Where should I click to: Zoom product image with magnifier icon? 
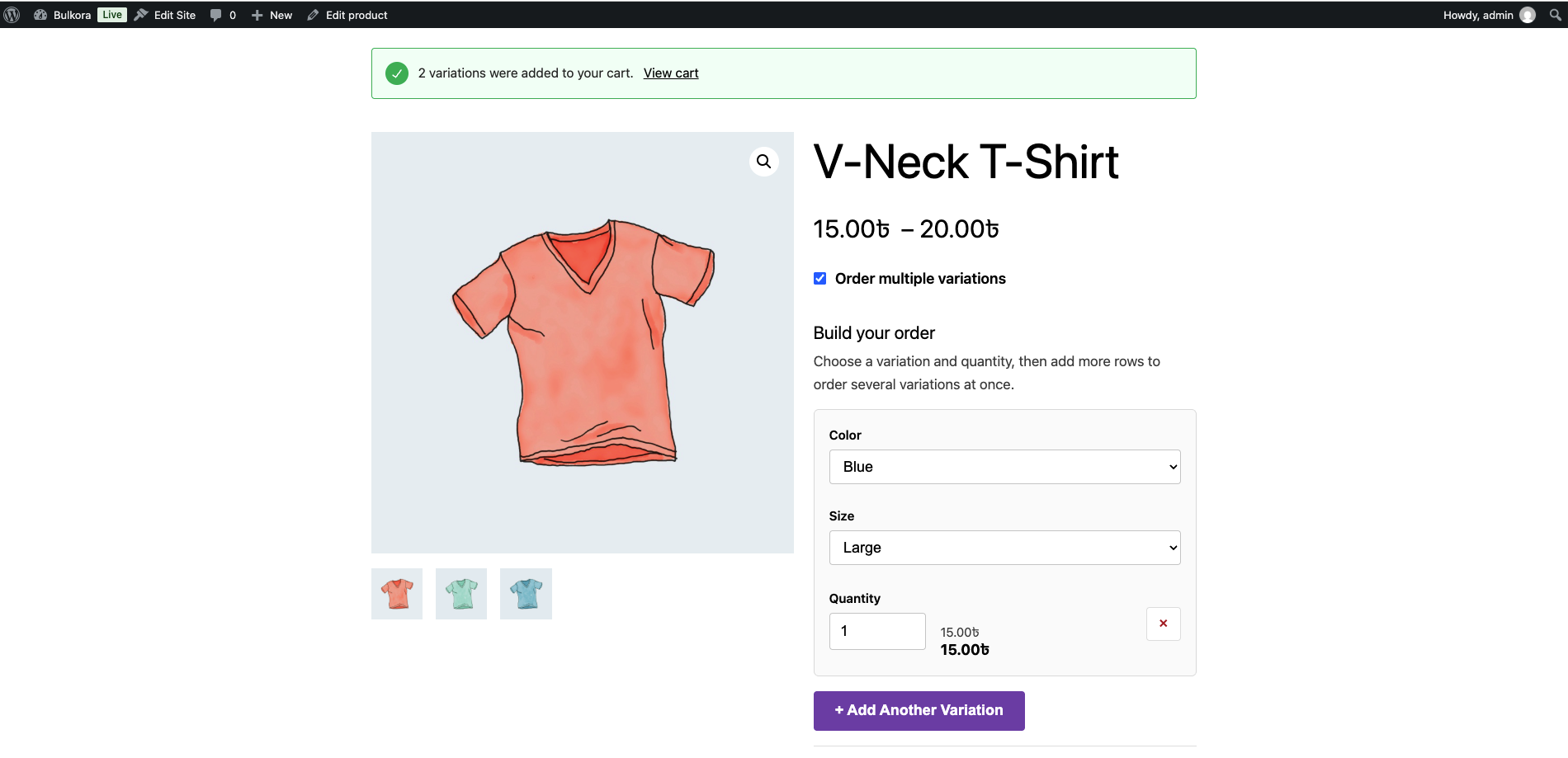coord(764,162)
